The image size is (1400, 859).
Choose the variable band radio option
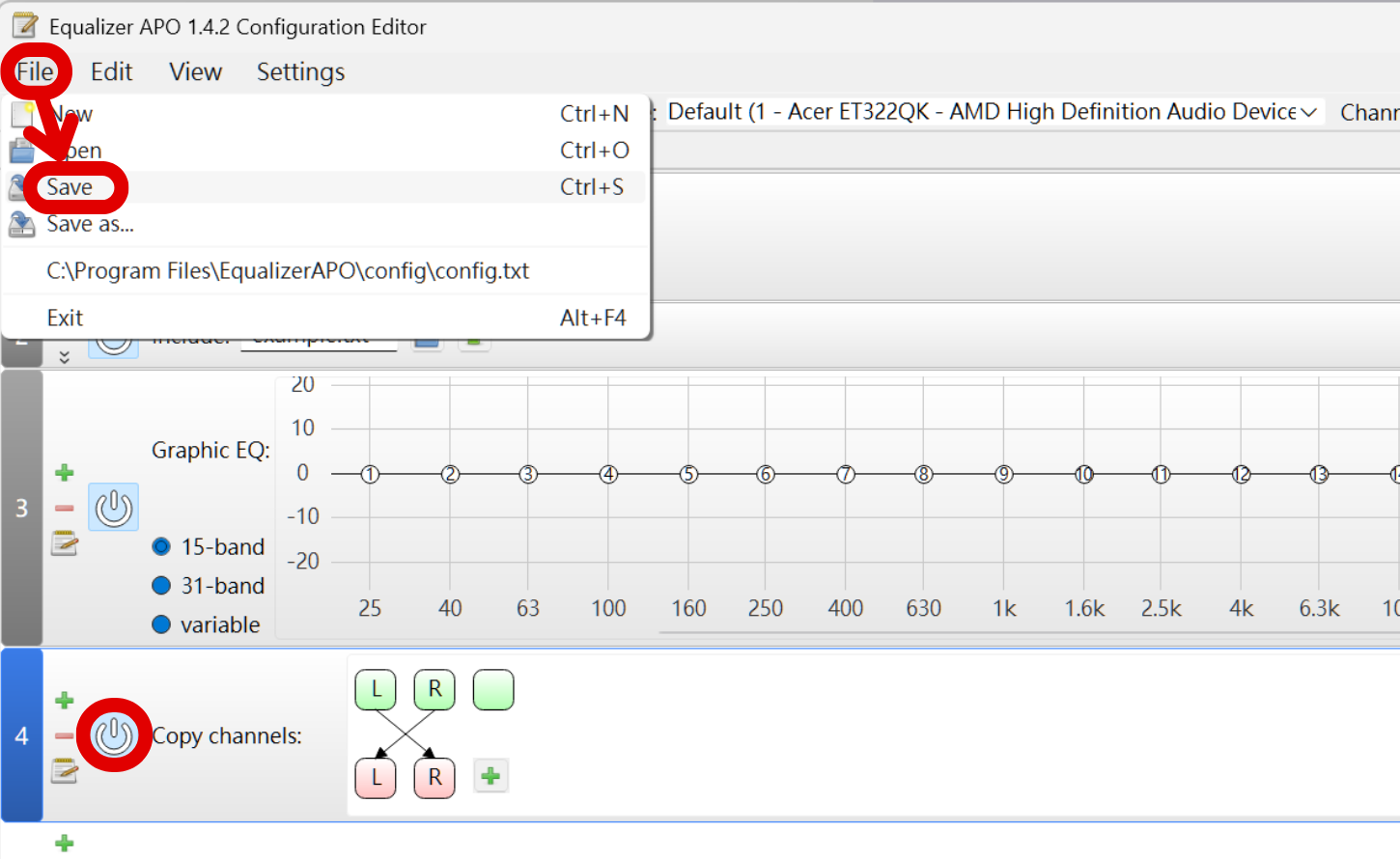161,624
